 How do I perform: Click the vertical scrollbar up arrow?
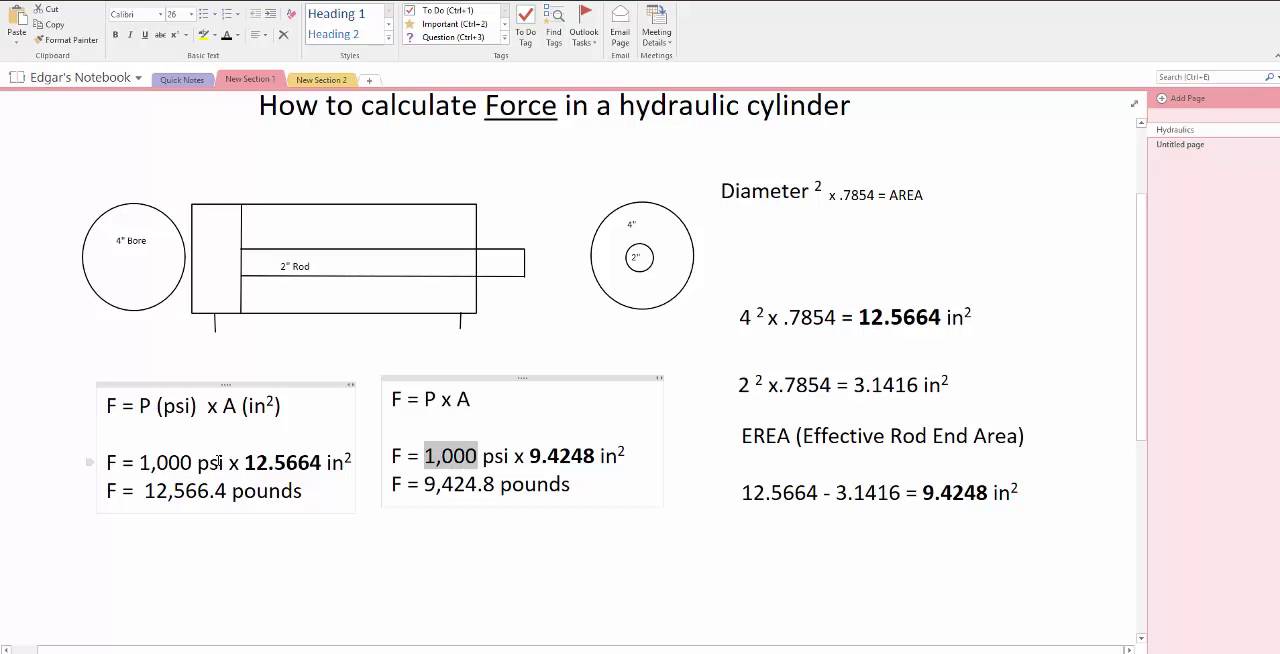(1141, 122)
